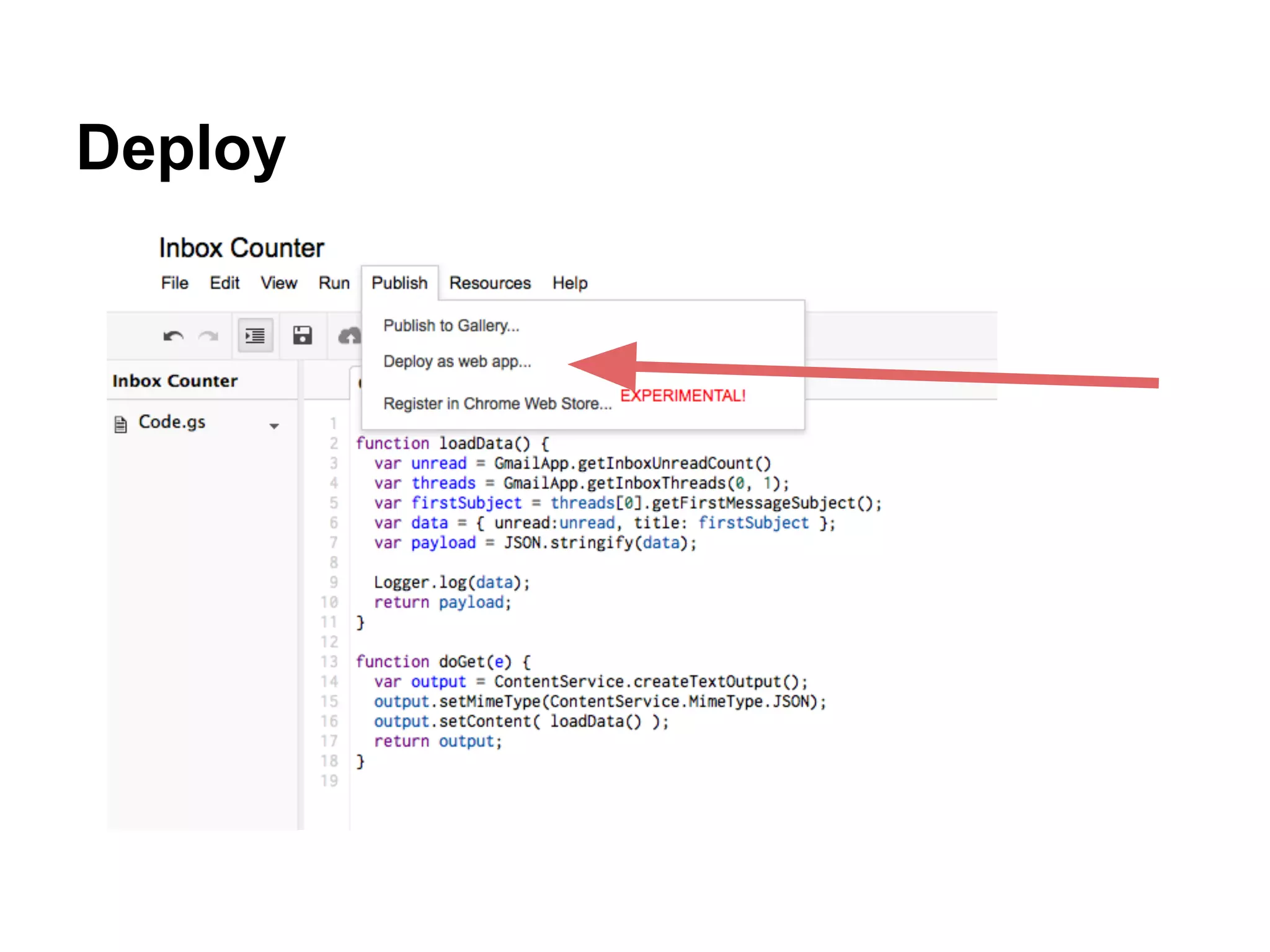
Task: Select Deploy as web app entry
Action: (457, 361)
